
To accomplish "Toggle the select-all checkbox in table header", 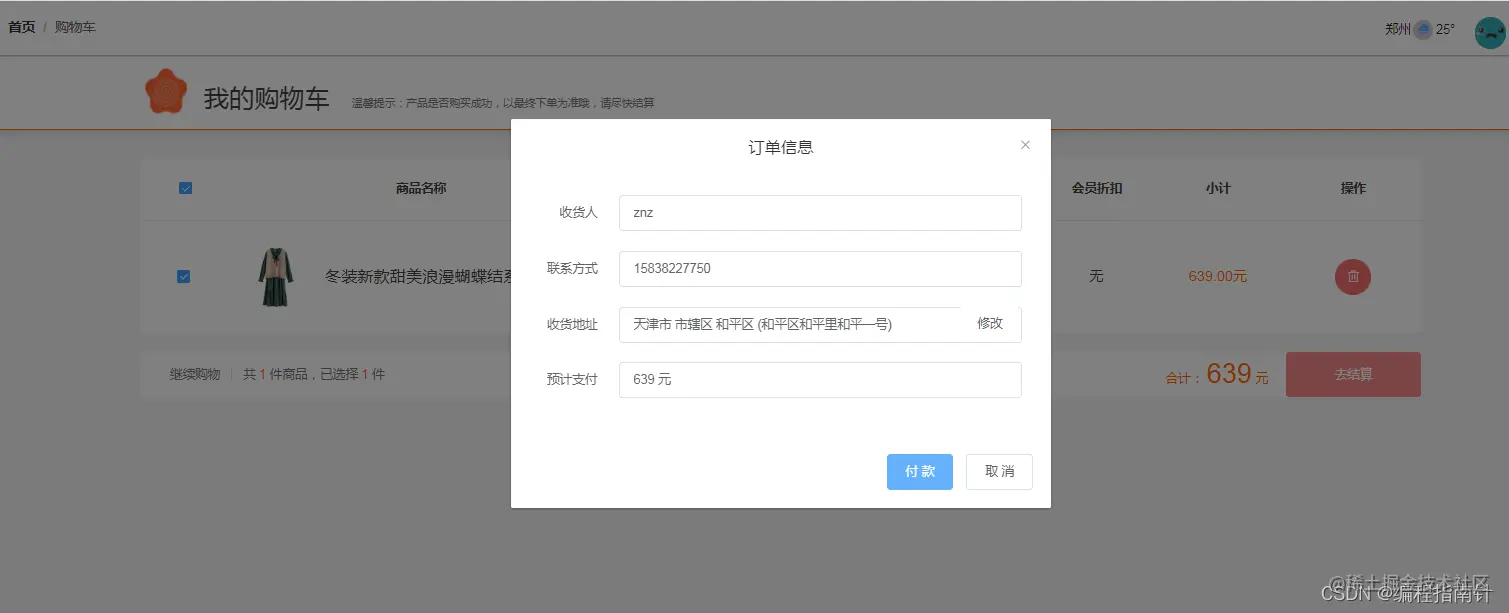I will 185,188.
